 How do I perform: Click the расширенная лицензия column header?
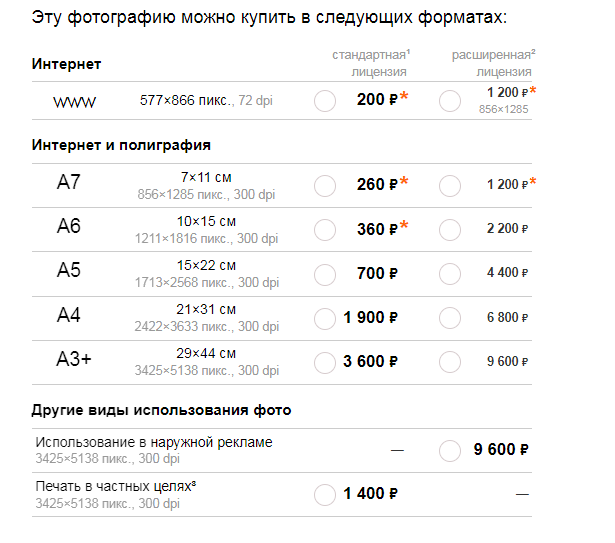[x=493, y=62]
